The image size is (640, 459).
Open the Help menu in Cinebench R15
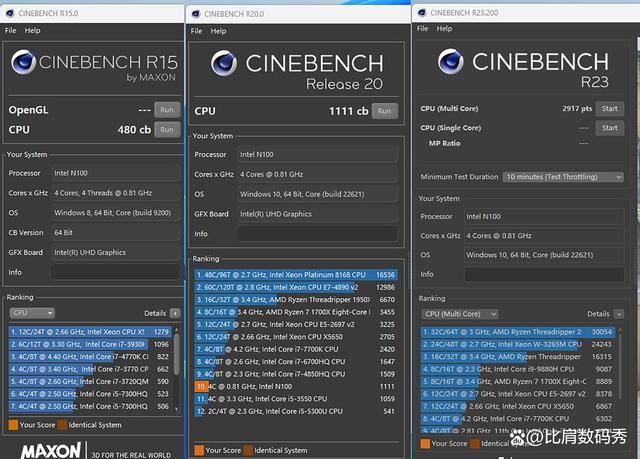point(33,31)
